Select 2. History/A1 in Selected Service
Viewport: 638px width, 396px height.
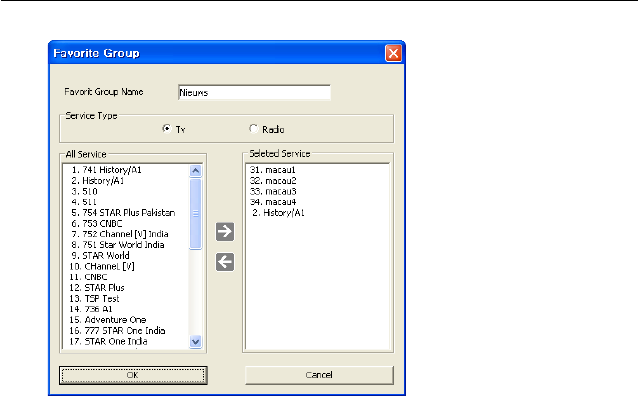[x=278, y=213]
